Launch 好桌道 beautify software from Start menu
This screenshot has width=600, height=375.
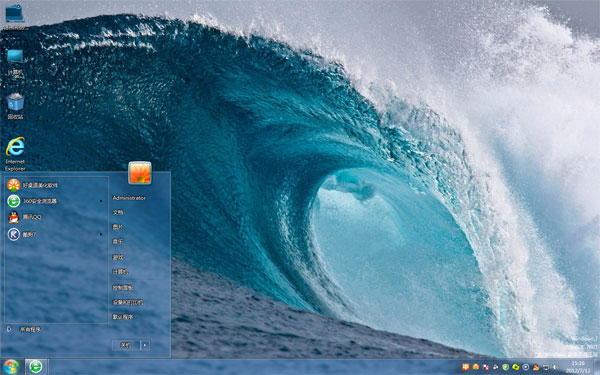pos(33,185)
